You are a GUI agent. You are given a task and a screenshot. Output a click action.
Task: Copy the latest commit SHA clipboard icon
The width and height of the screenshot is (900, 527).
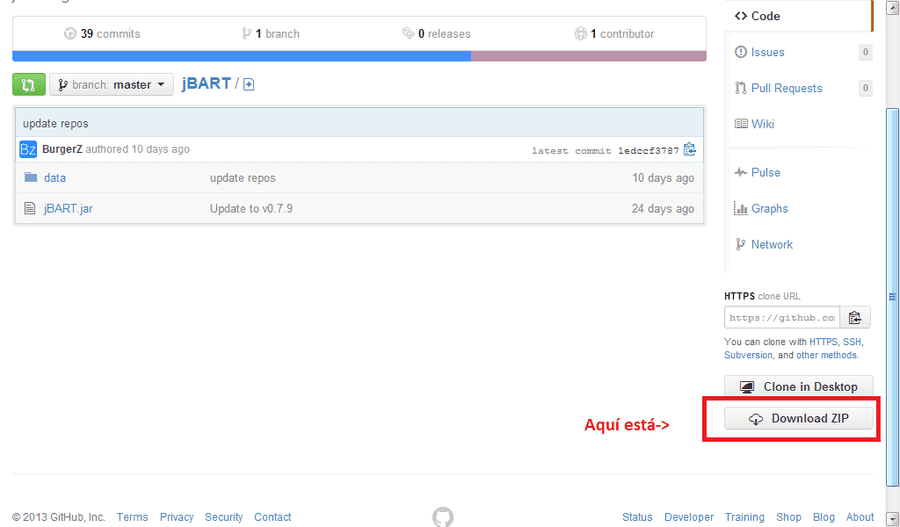point(690,150)
